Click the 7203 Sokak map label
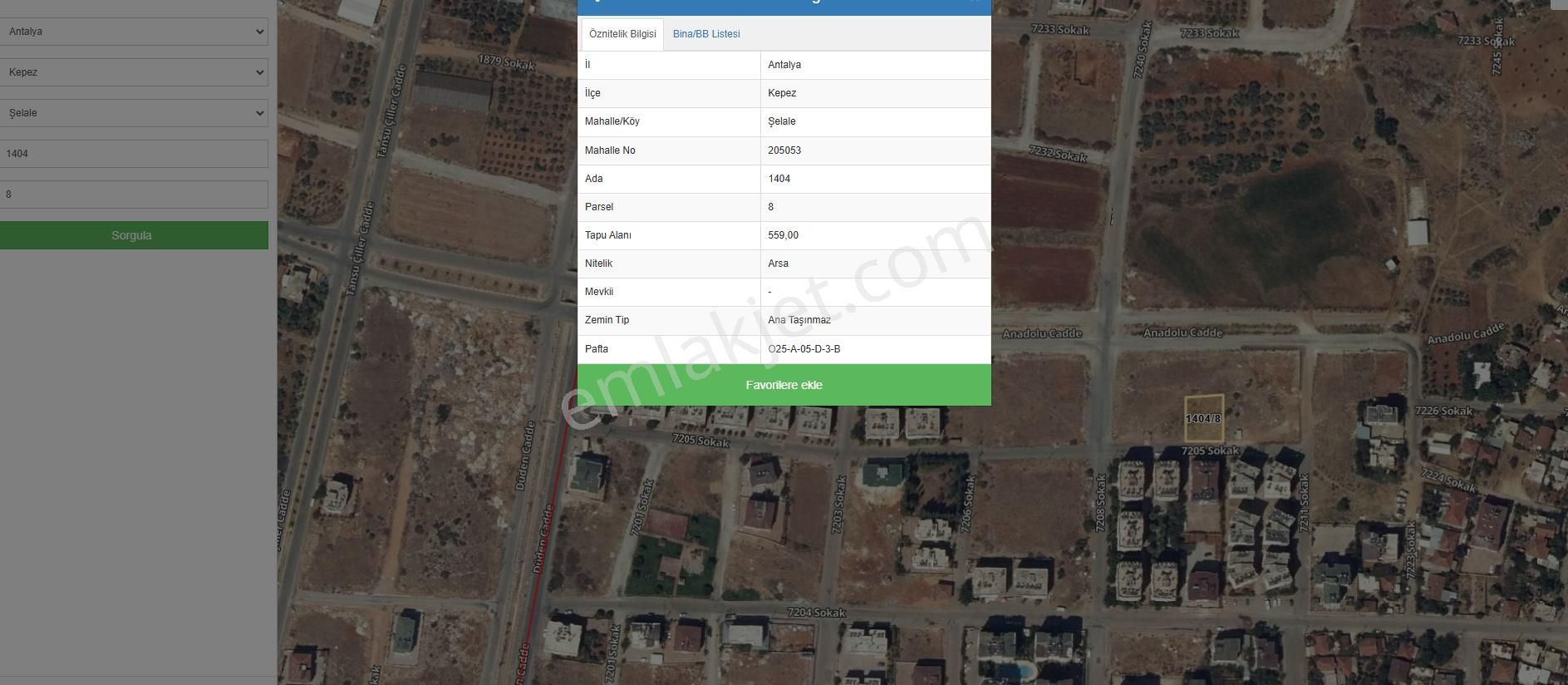1568x685 pixels. (x=838, y=505)
